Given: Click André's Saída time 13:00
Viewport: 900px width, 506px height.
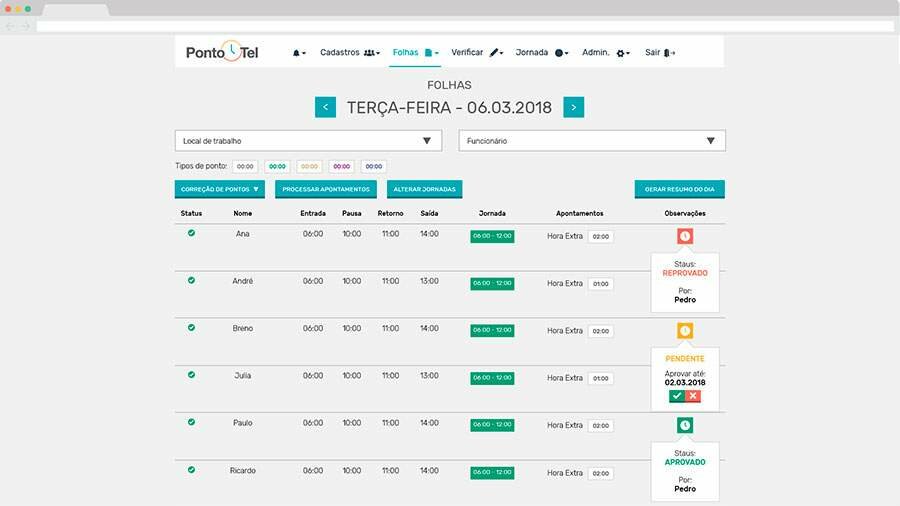Looking at the screenshot, I should 429,281.
